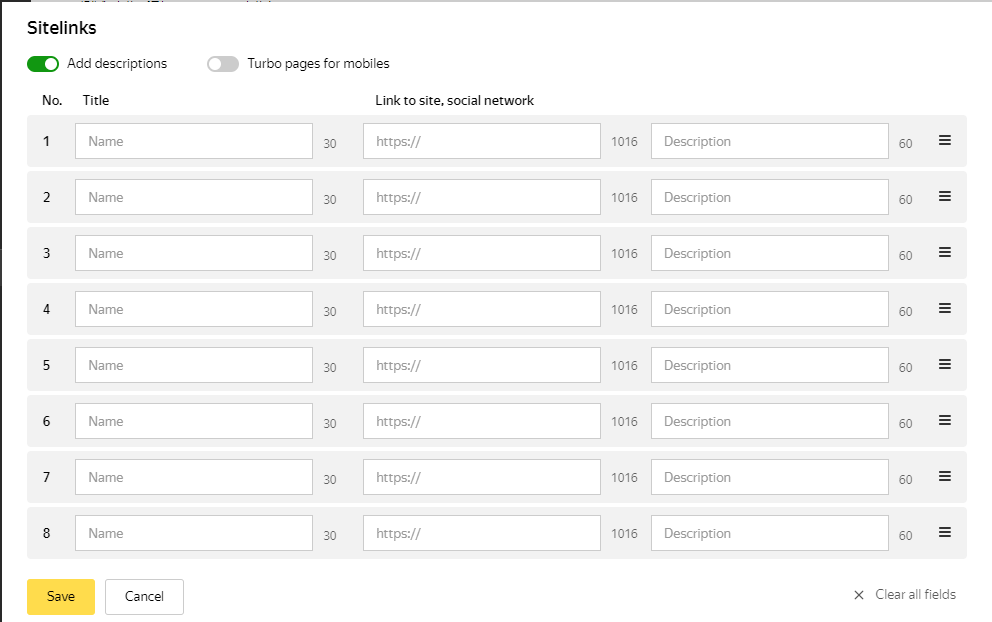Click the drag handle icon for sitelink 8

(x=944, y=533)
